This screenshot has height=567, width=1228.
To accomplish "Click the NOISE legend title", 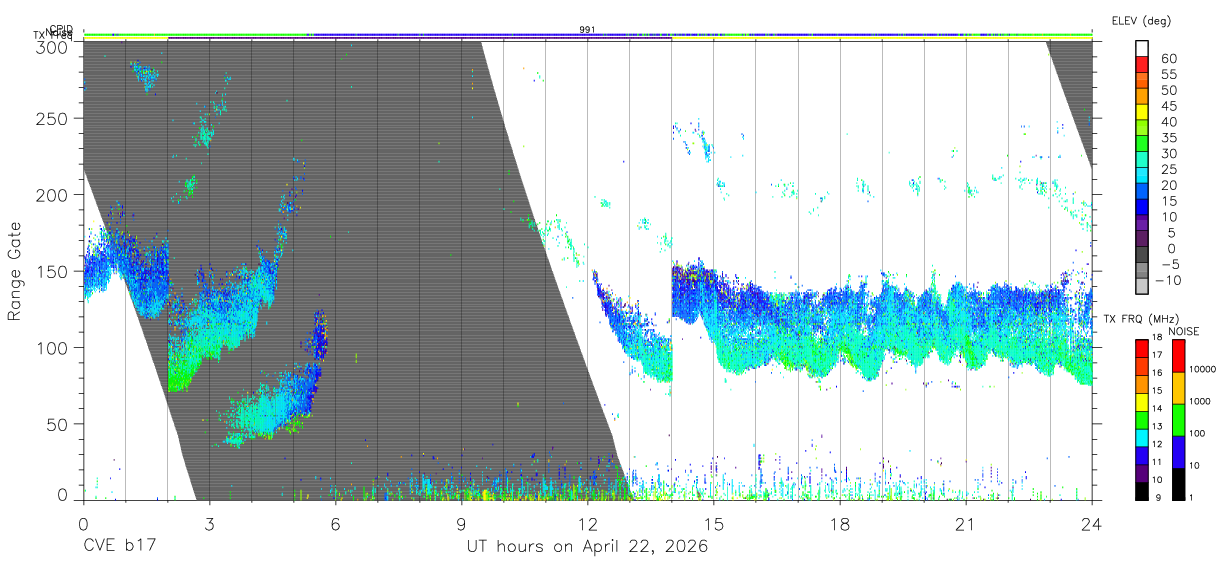I will (1184, 331).
